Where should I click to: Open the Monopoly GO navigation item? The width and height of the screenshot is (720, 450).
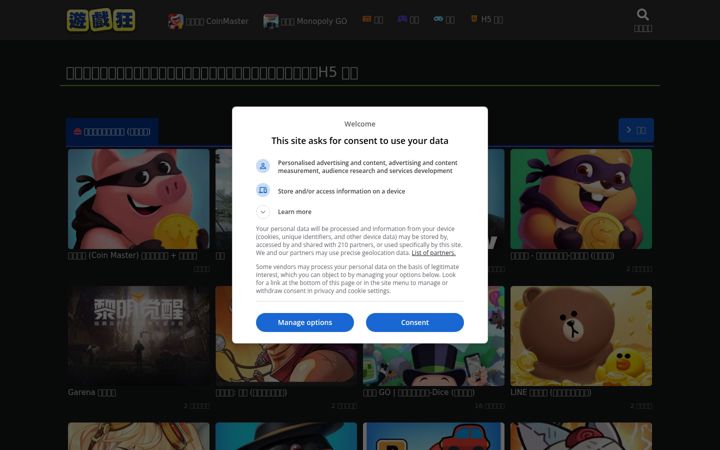coord(305,21)
